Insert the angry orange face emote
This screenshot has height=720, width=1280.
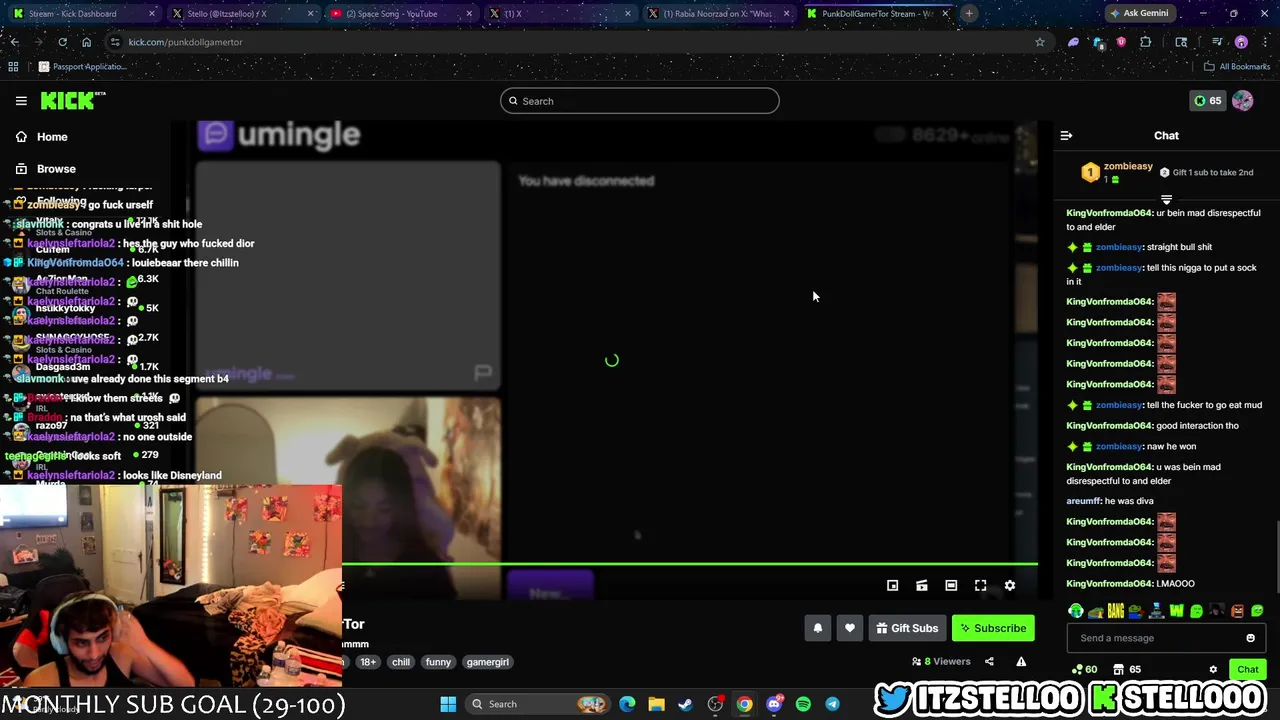click(x=1237, y=611)
